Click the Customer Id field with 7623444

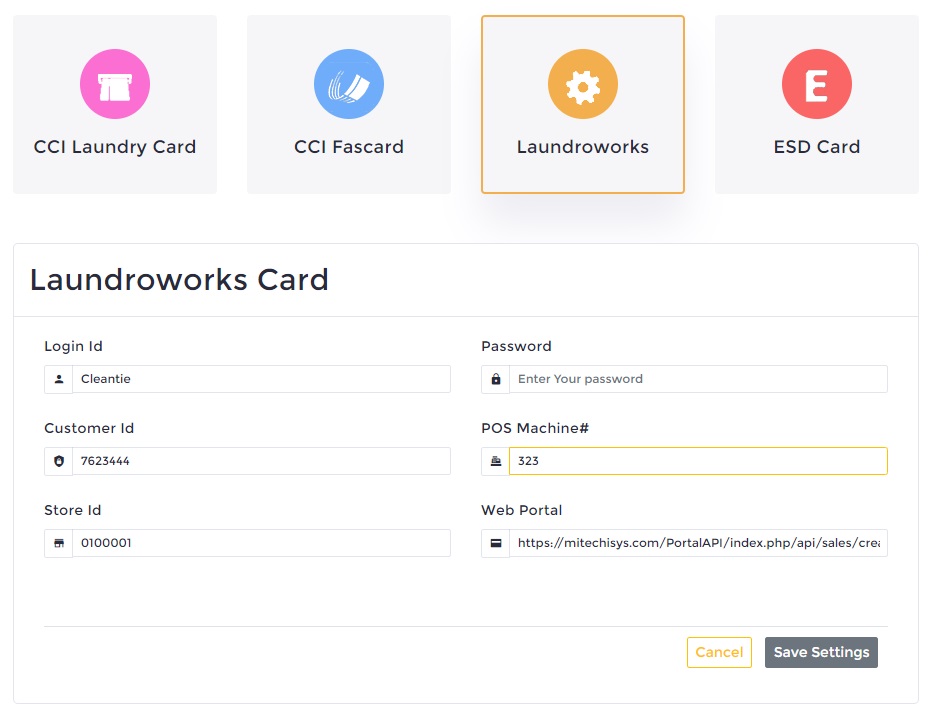pos(261,461)
